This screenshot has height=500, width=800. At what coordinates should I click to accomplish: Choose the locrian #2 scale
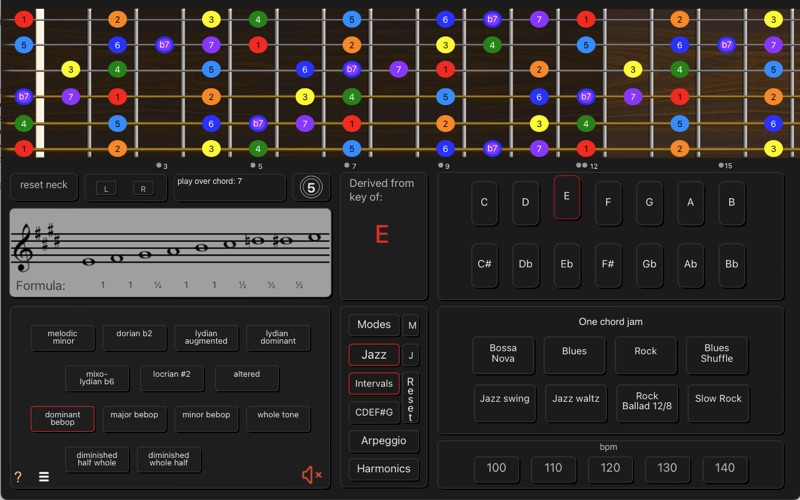click(171, 378)
